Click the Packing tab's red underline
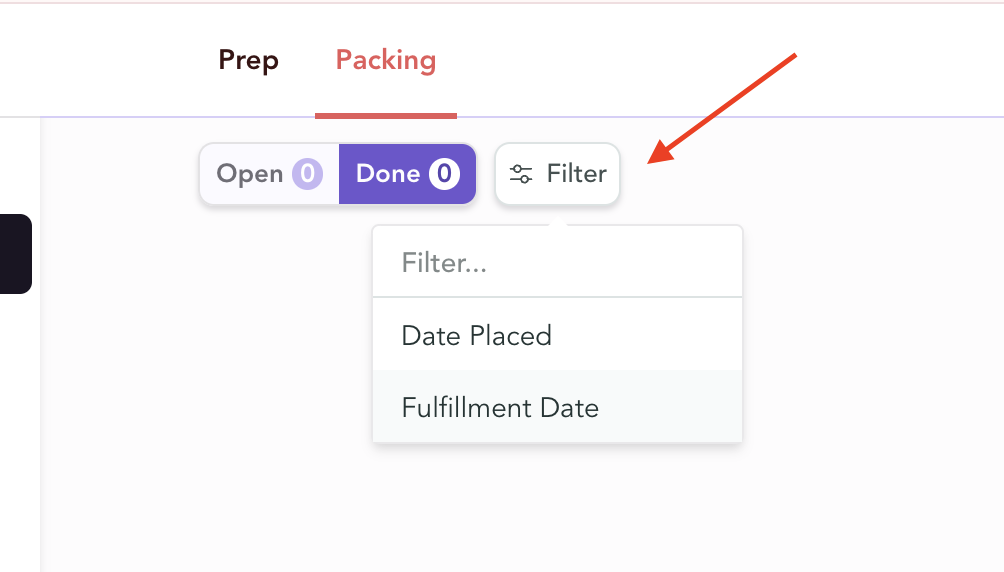Image resolution: width=1004 pixels, height=572 pixels. pos(386,115)
